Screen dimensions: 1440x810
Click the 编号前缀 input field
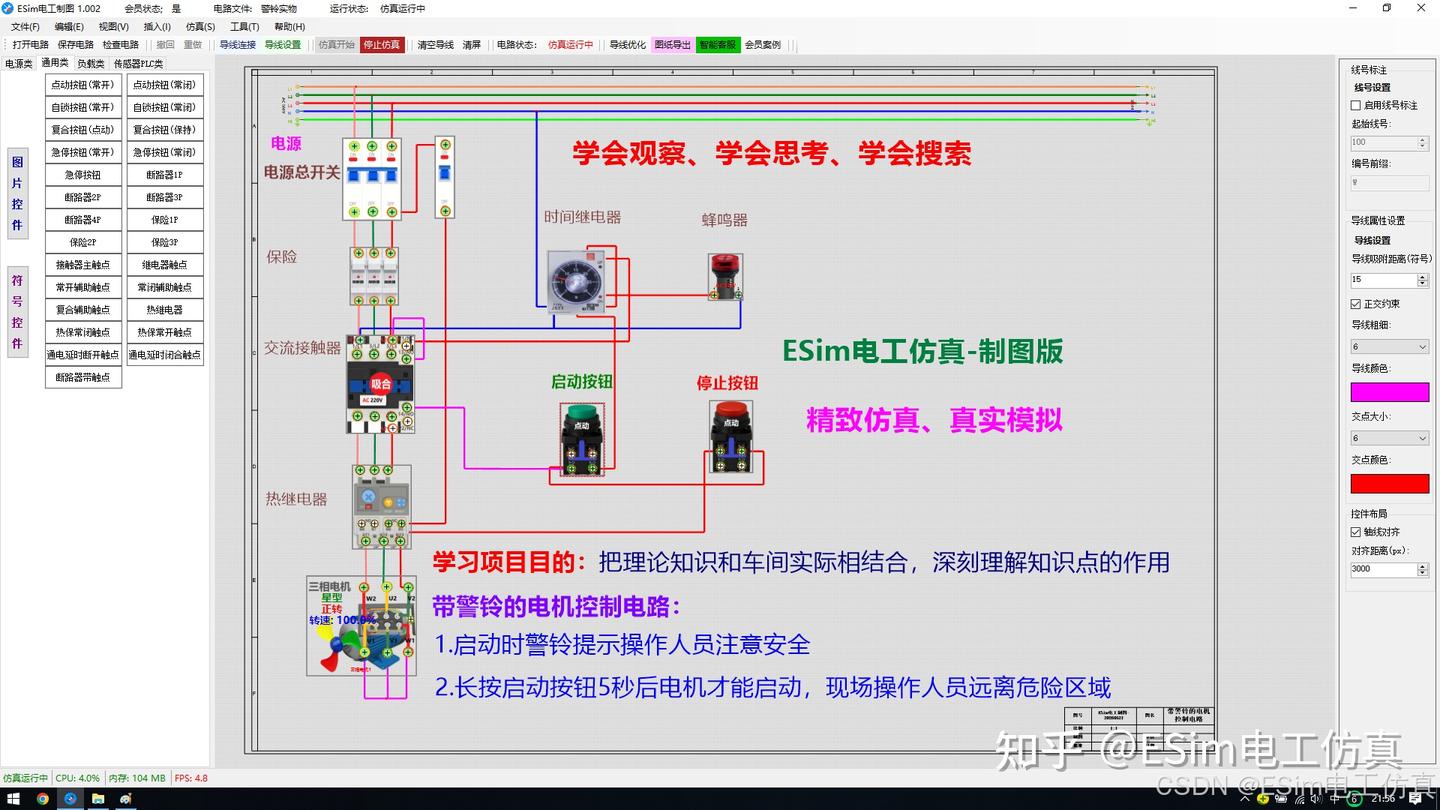coord(1389,183)
